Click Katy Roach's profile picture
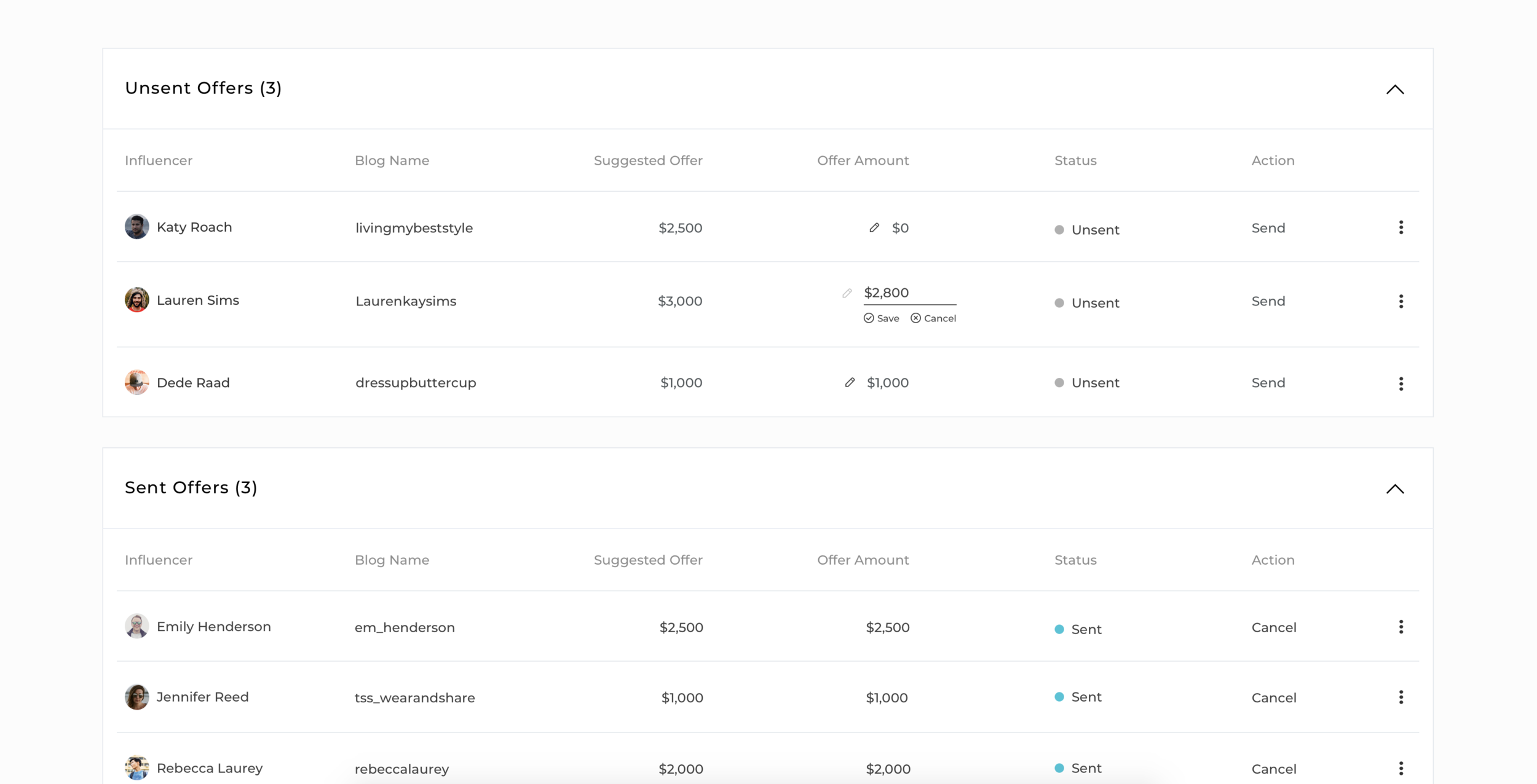Image resolution: width=1537 pixels, height=784 pixels. (136, 226)
